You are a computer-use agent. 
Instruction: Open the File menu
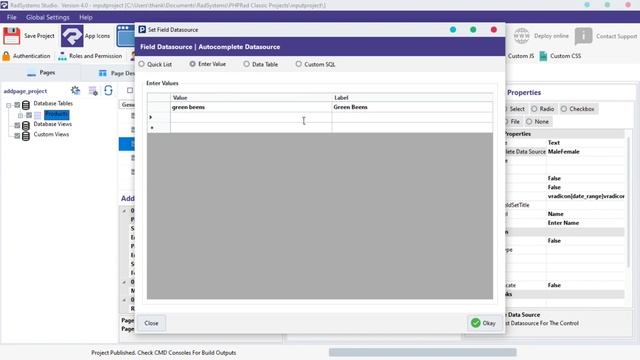(11, 17)
